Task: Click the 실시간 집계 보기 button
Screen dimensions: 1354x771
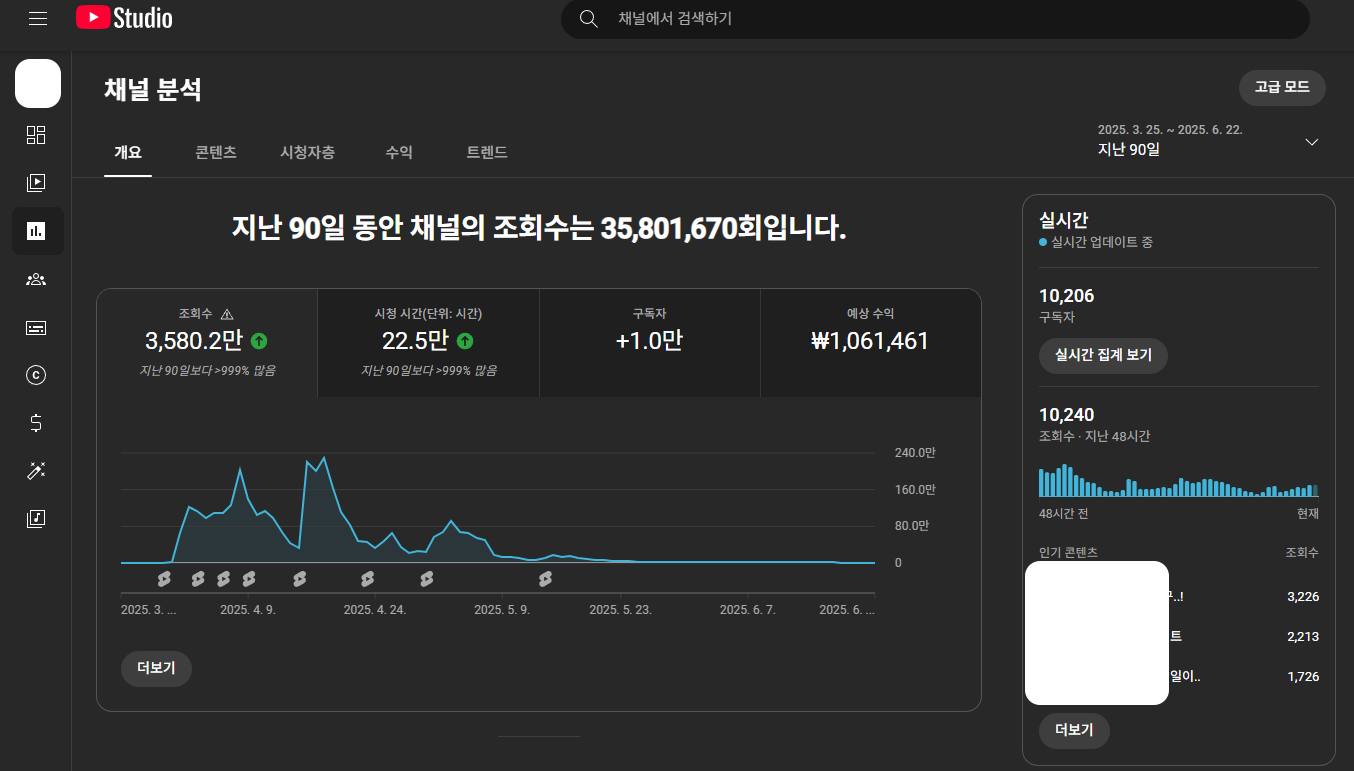Action: (1102, 355)
